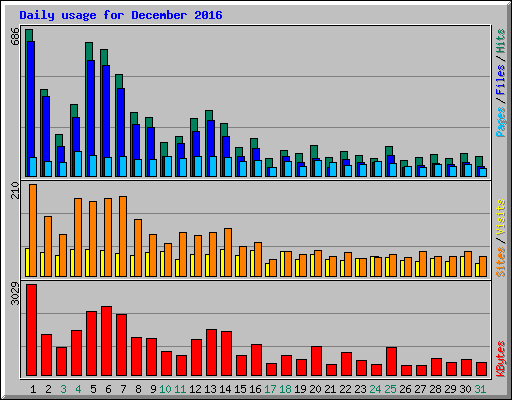Click the yellow 'Visits' legend label
The image size is (512, 400).
[501, 217]
